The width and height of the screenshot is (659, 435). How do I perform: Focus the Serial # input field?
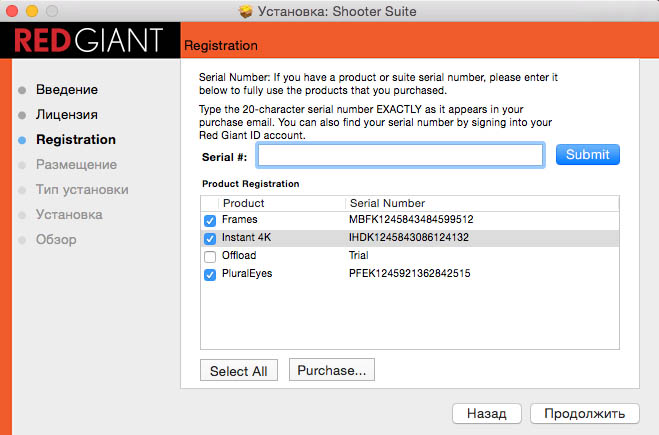click(x=401, y=155)
